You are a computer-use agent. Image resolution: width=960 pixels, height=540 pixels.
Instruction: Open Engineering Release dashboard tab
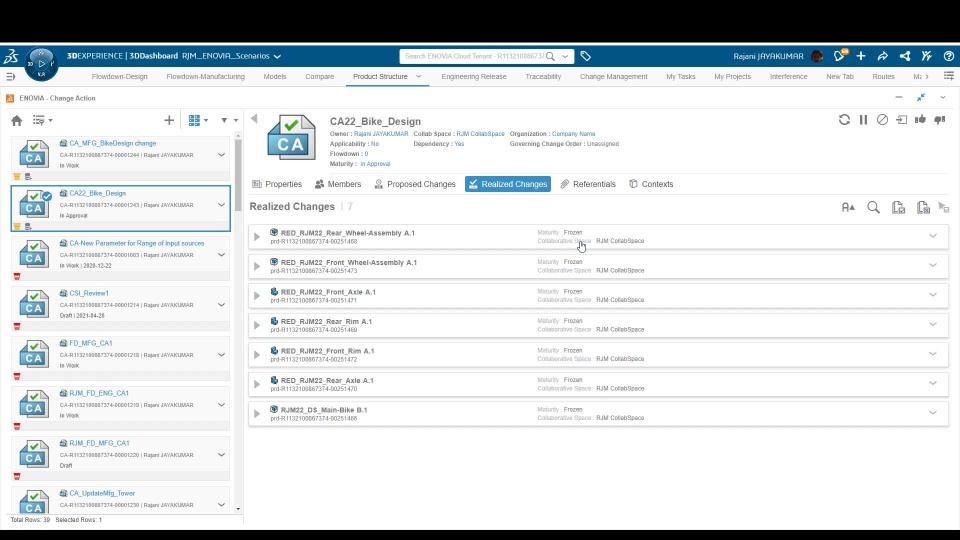(474, 77)
